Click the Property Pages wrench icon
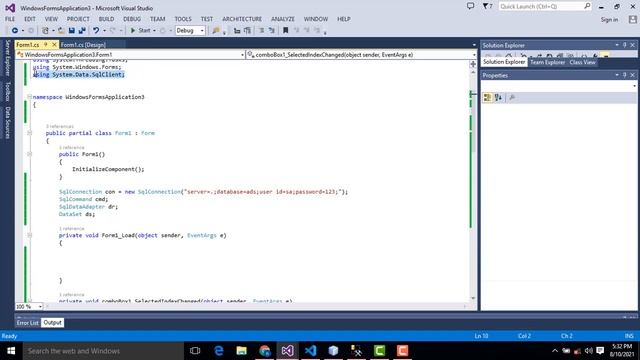The width and height of the screenshot is (640, 360). coord(512,97)
